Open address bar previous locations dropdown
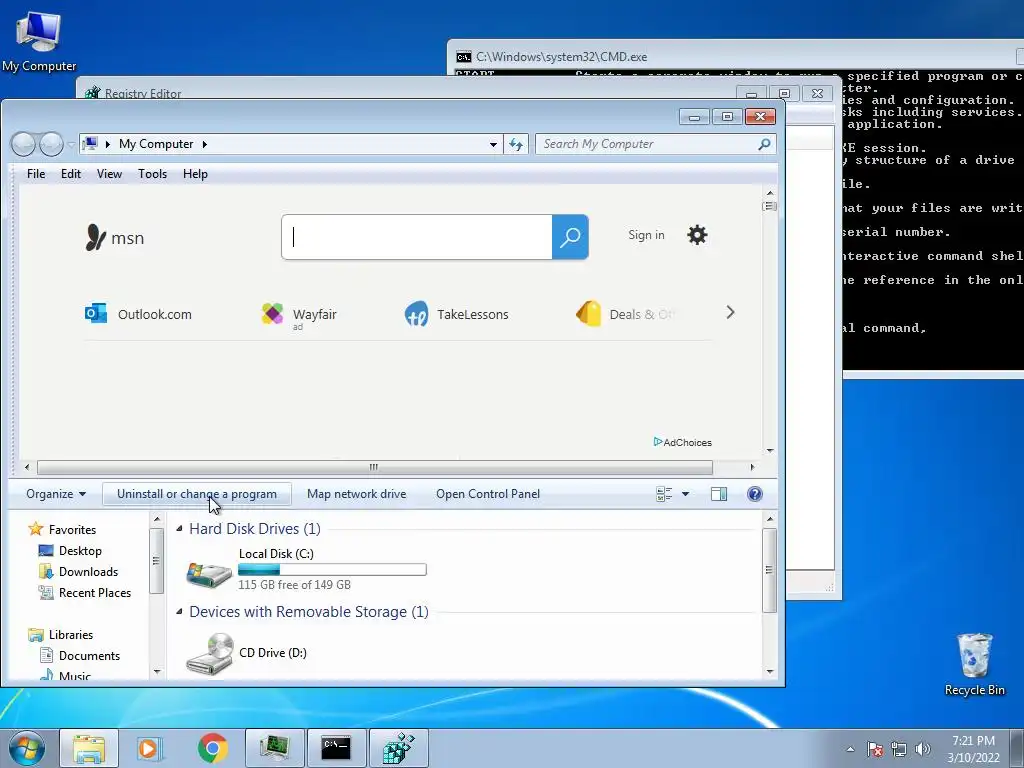Viewport: 1024px width, 768px height. pyautogui.click(x=493, y=144)
